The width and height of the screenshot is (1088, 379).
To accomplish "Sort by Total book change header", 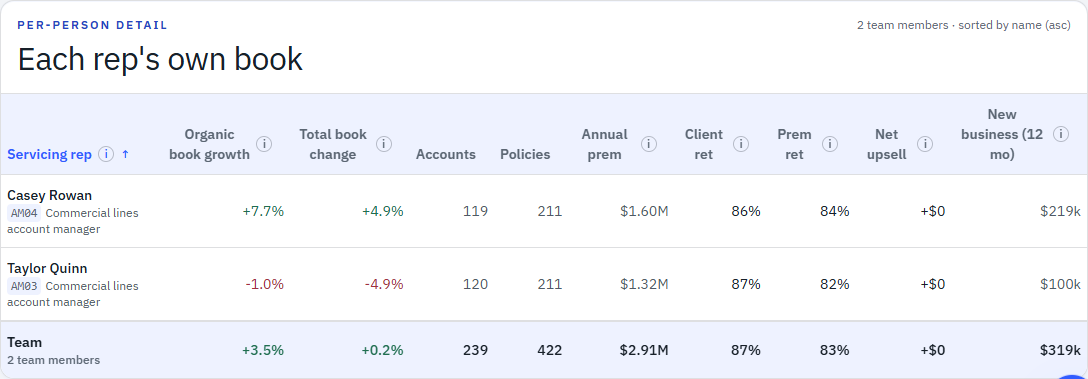I will [x=333, y=144].
